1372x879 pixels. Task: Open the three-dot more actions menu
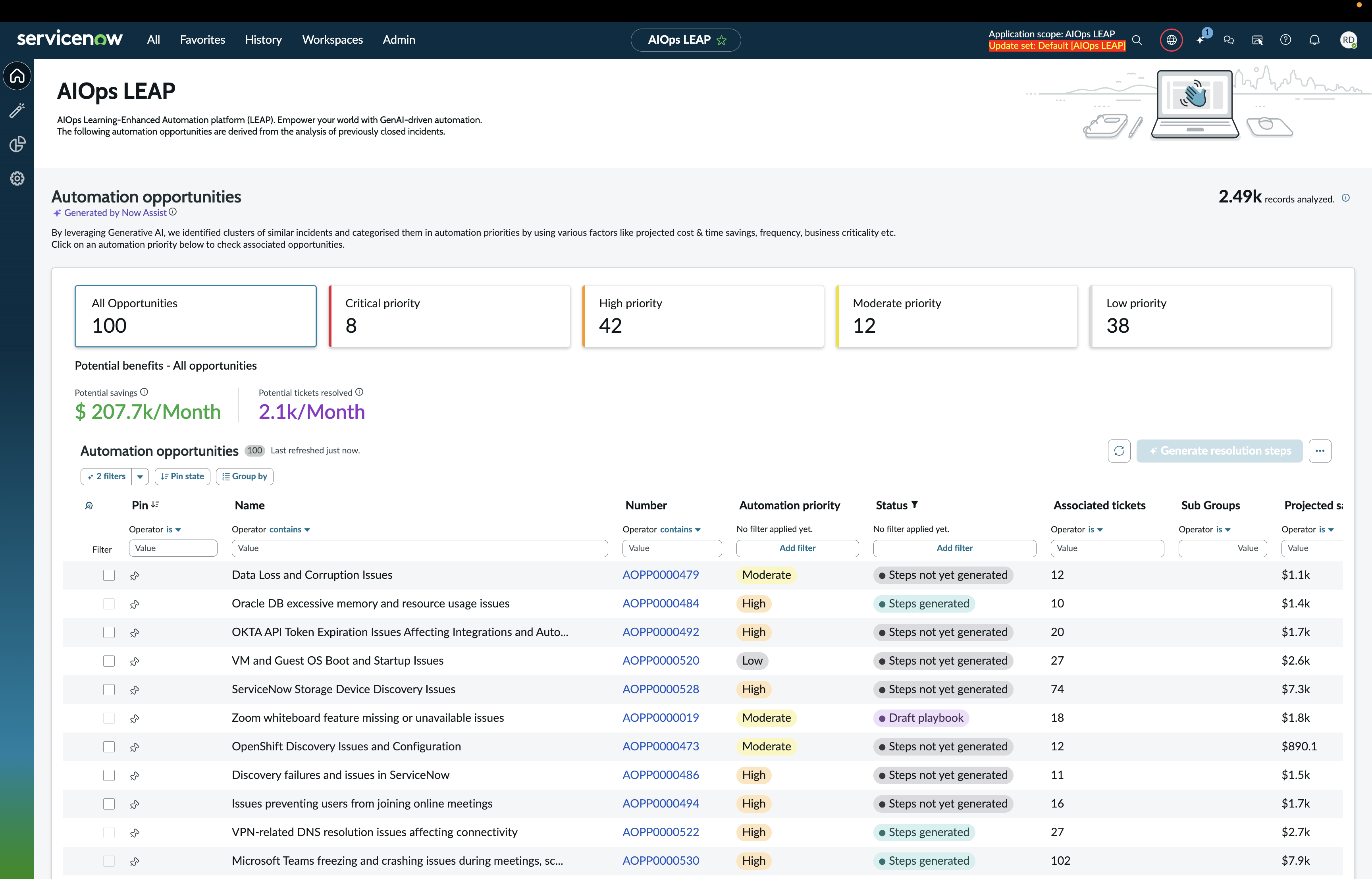[x=1320, y=451]
